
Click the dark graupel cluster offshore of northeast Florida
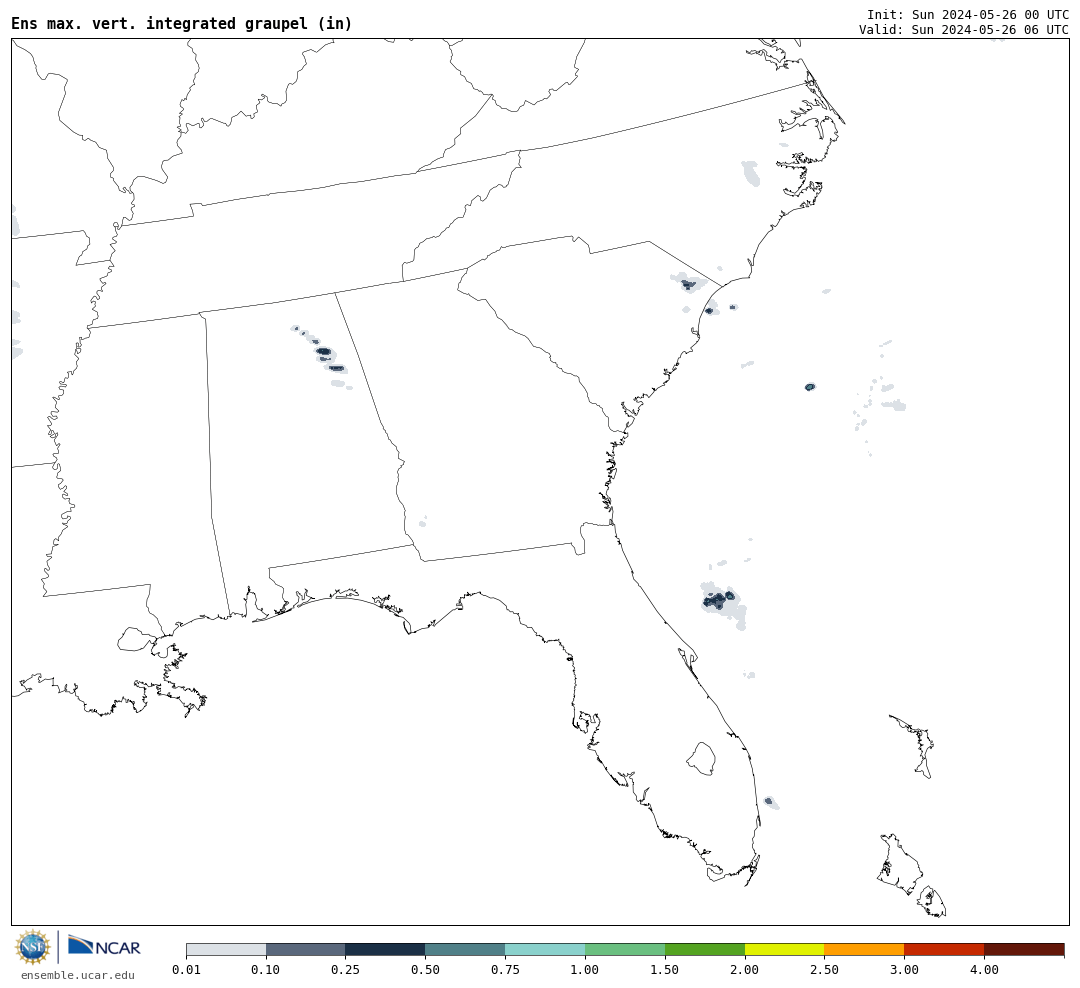point(718,599)
